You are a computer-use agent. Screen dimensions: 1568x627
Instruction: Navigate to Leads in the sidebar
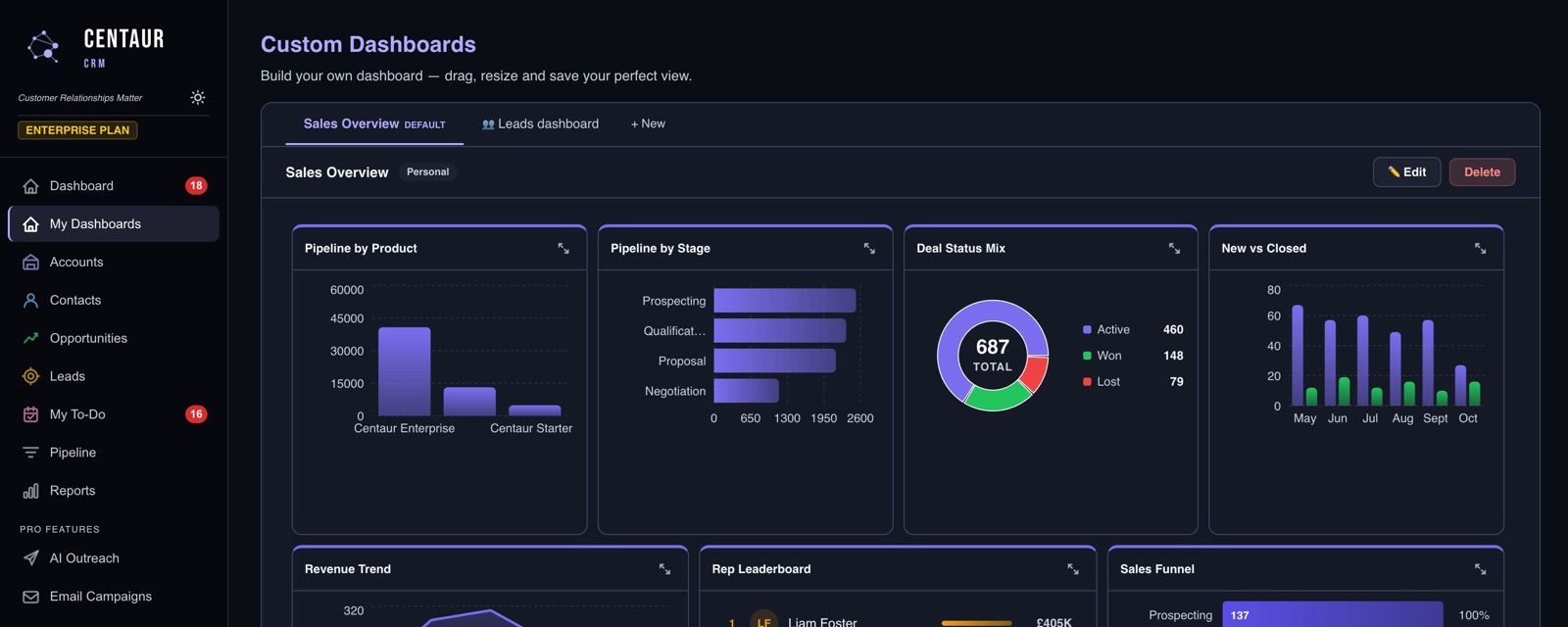point(114,376)
